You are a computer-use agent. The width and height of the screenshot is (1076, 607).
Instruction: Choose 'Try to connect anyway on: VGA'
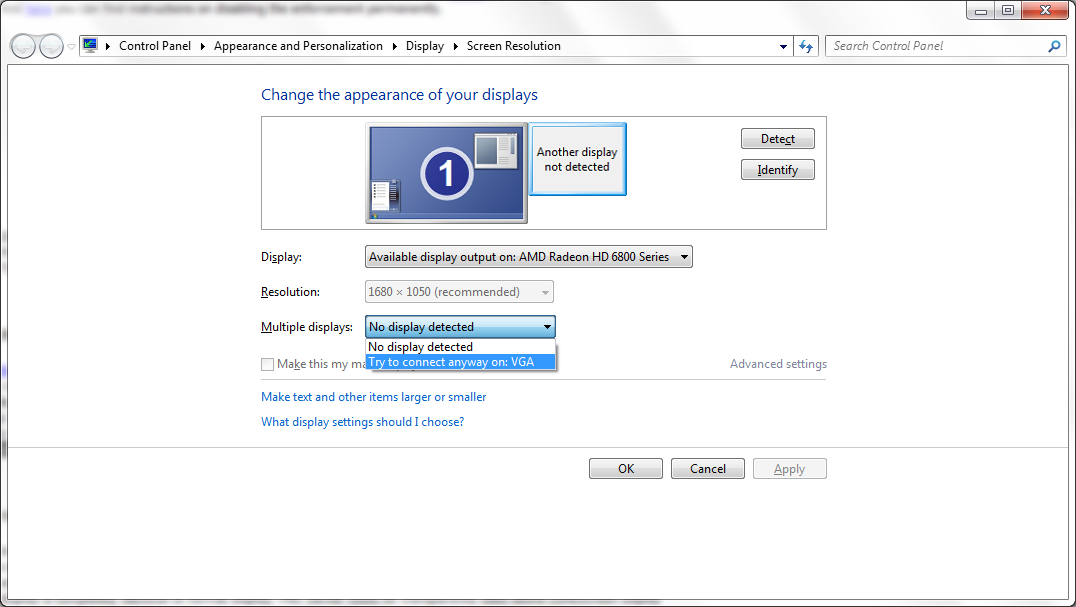(460, 361)
